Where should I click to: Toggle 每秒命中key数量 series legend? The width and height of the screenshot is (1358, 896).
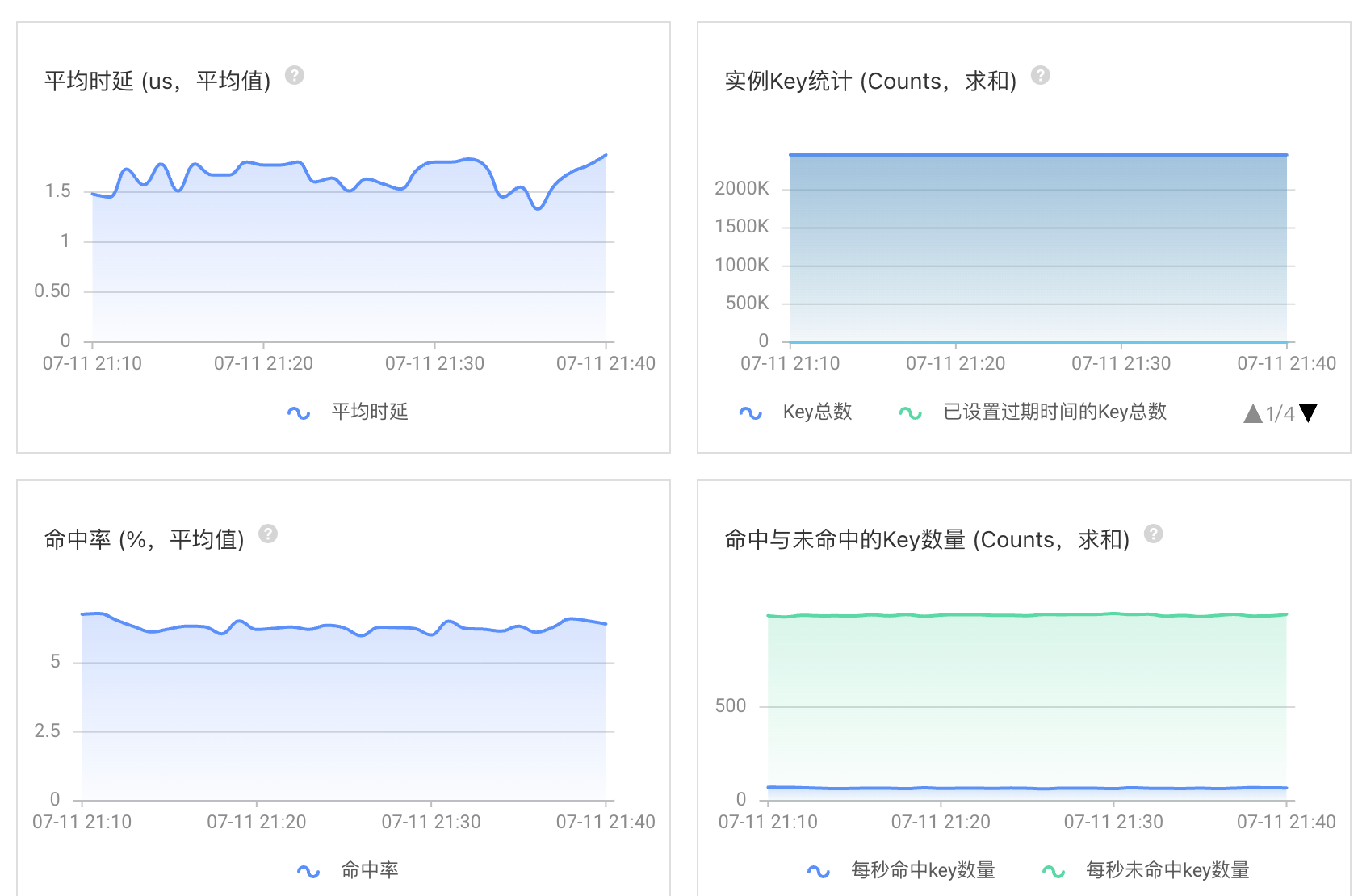tap(901, 870)
